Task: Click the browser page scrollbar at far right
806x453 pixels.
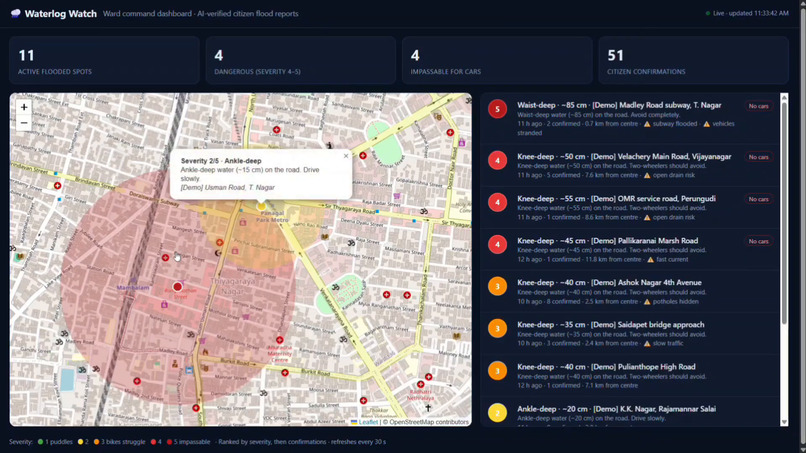Action: tap(802, 226)
